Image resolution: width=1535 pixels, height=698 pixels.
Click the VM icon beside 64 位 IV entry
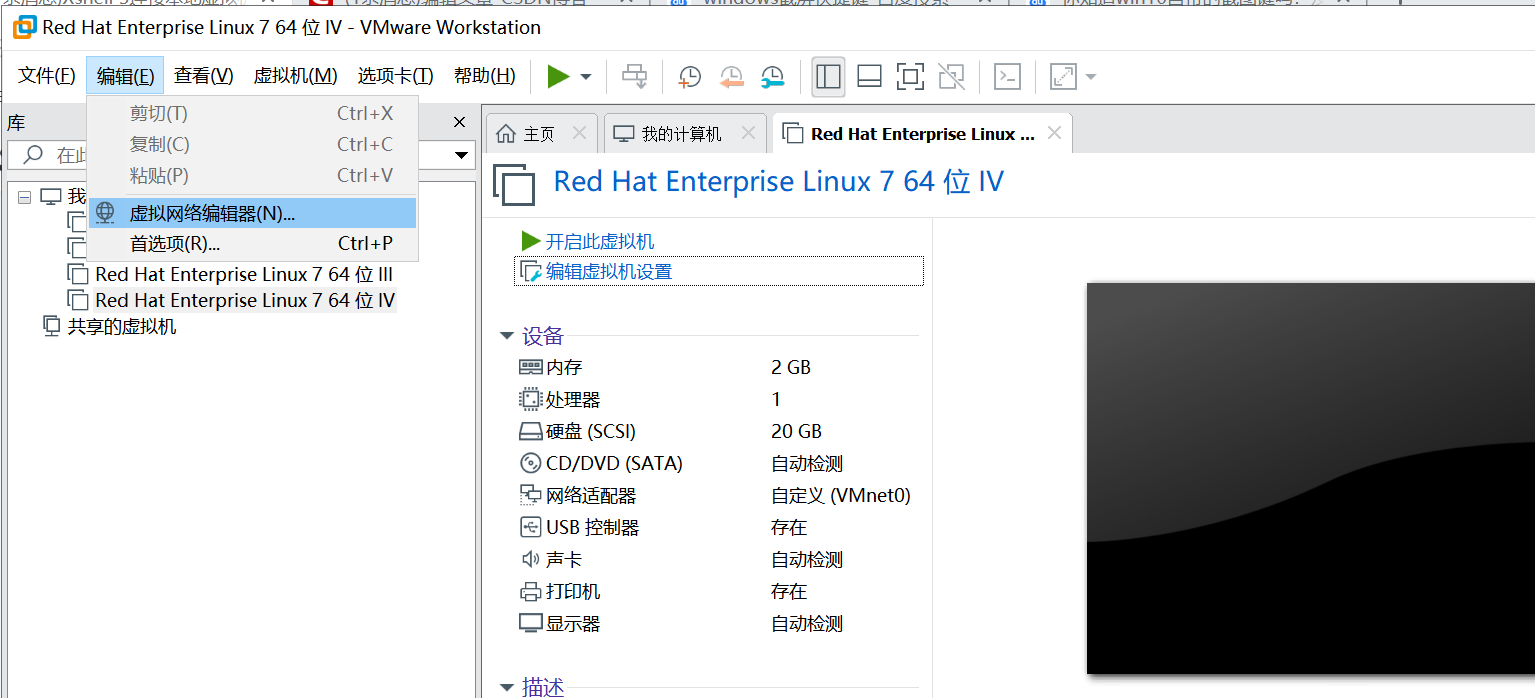pyautogui.click(x=78, y=300)
